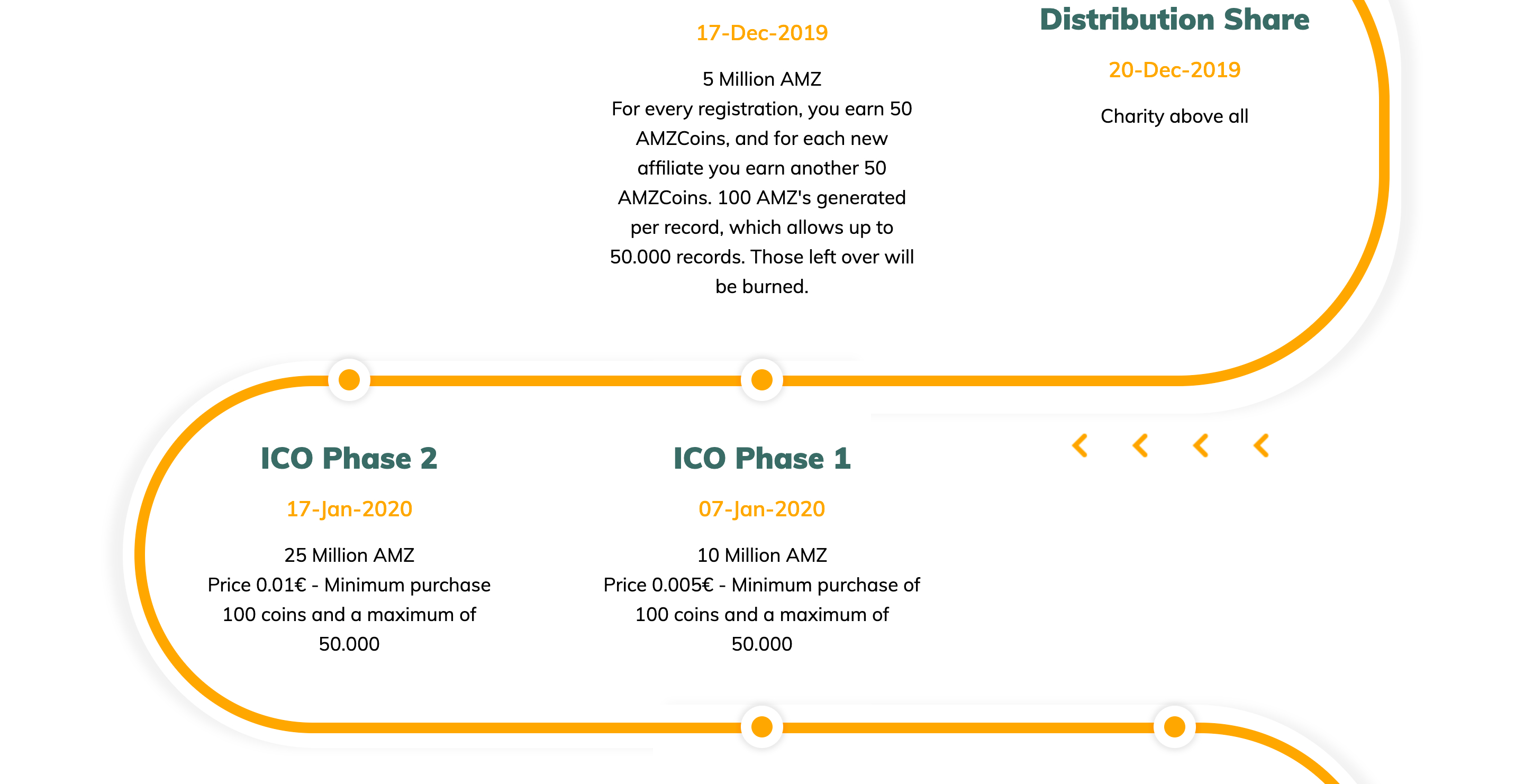Click the fourth left chevron arrow
This screenshot has width=1524, height=784.
(1262, 446)
